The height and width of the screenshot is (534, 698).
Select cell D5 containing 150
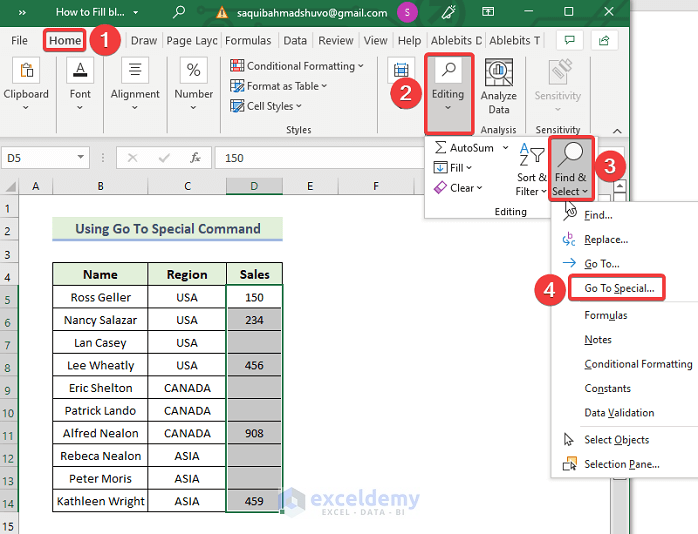[x=254, y=297]
